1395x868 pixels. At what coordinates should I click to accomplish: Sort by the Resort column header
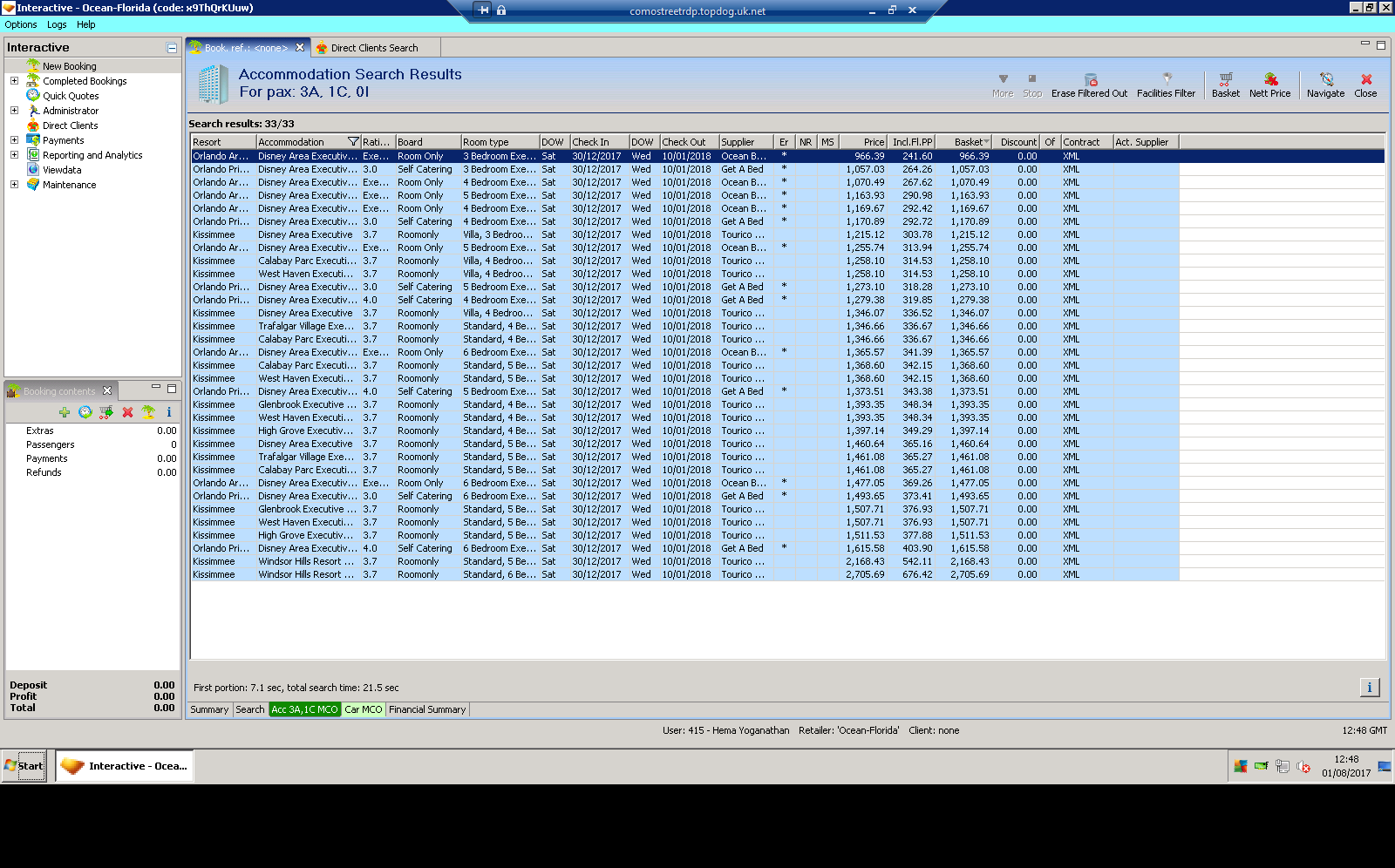pyautogui.click(x=223, y=142)
